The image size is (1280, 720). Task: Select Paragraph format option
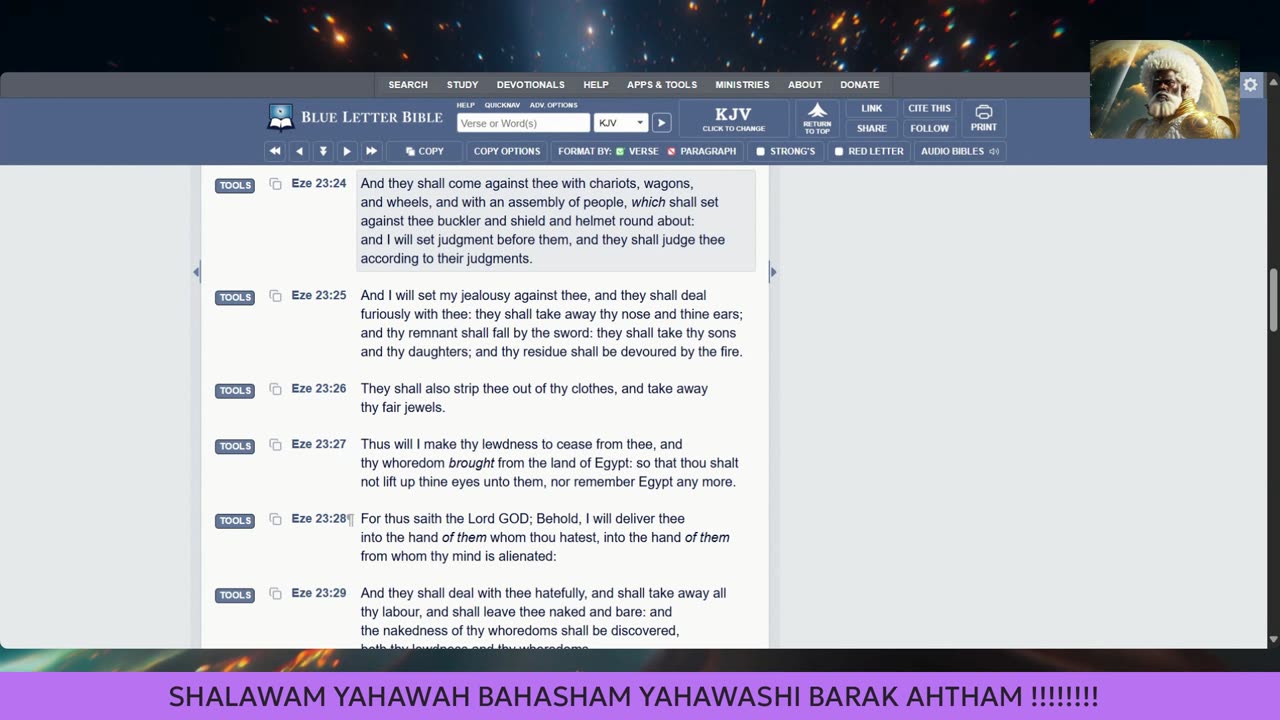click(x=702, y=152)
